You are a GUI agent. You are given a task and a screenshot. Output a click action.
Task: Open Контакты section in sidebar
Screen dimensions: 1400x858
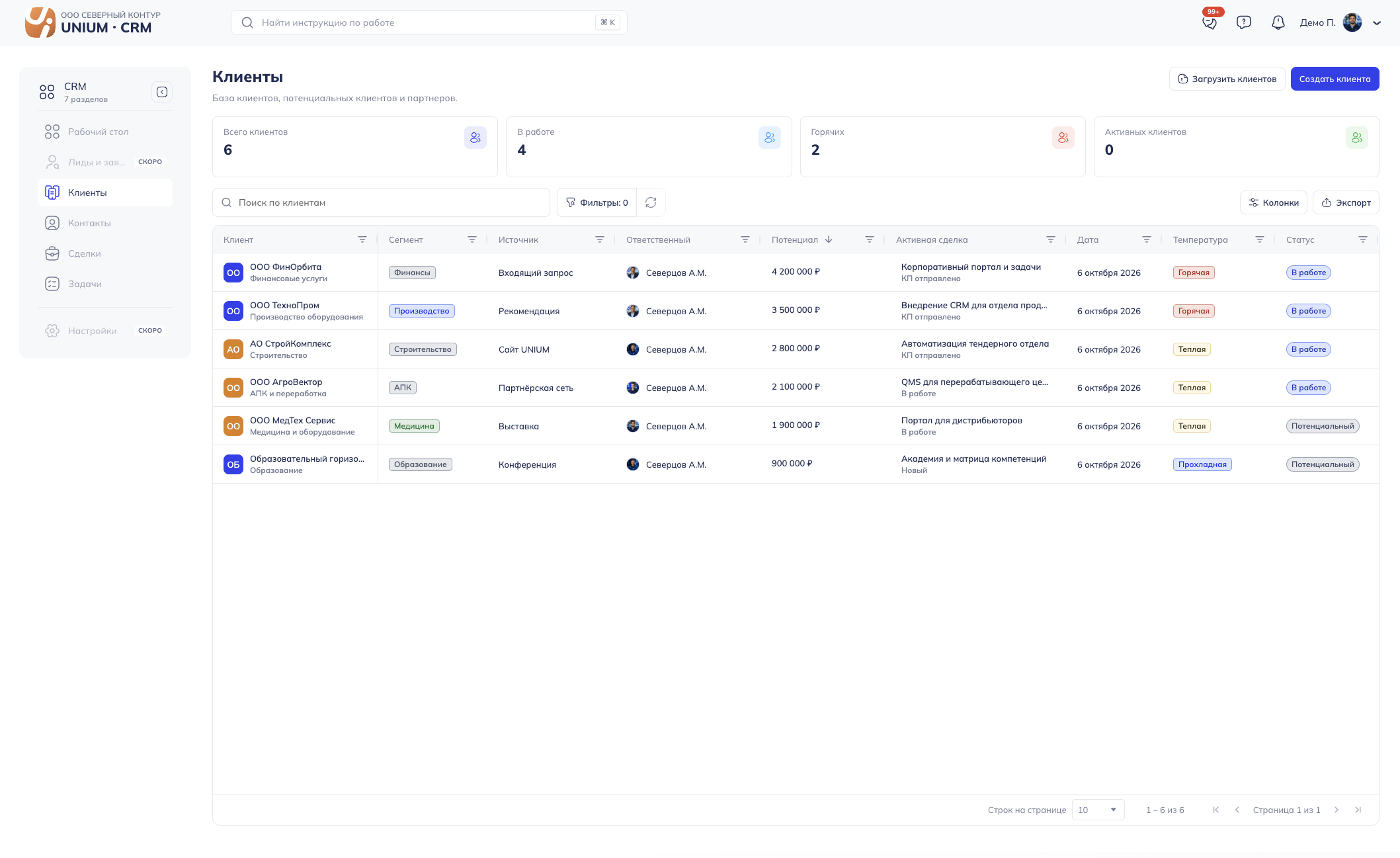click(105, 223)
